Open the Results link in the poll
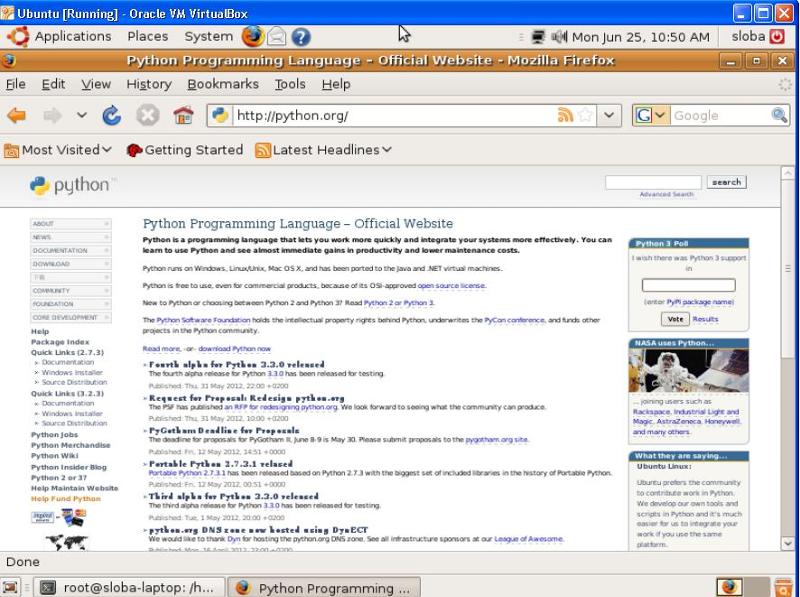The height and width of the screenshot is (597, 800). (x=705, y=319)
